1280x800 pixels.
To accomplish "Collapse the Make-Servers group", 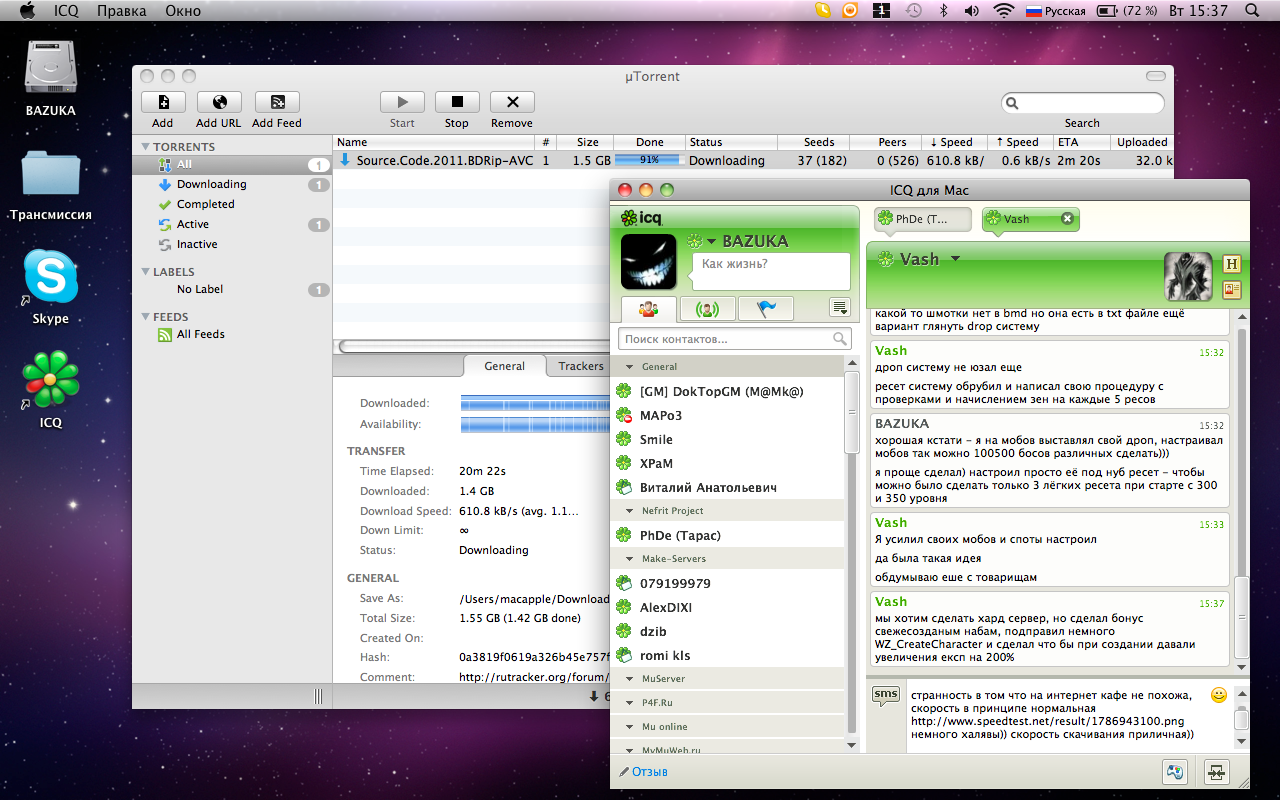I will click(629, 559).
